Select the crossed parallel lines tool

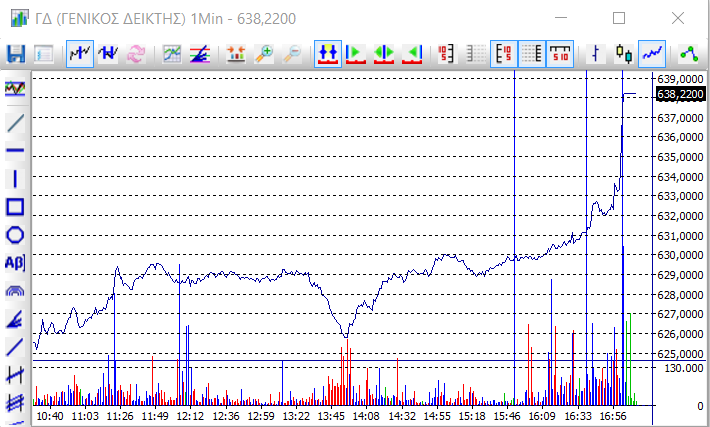(x=15, y=375)
